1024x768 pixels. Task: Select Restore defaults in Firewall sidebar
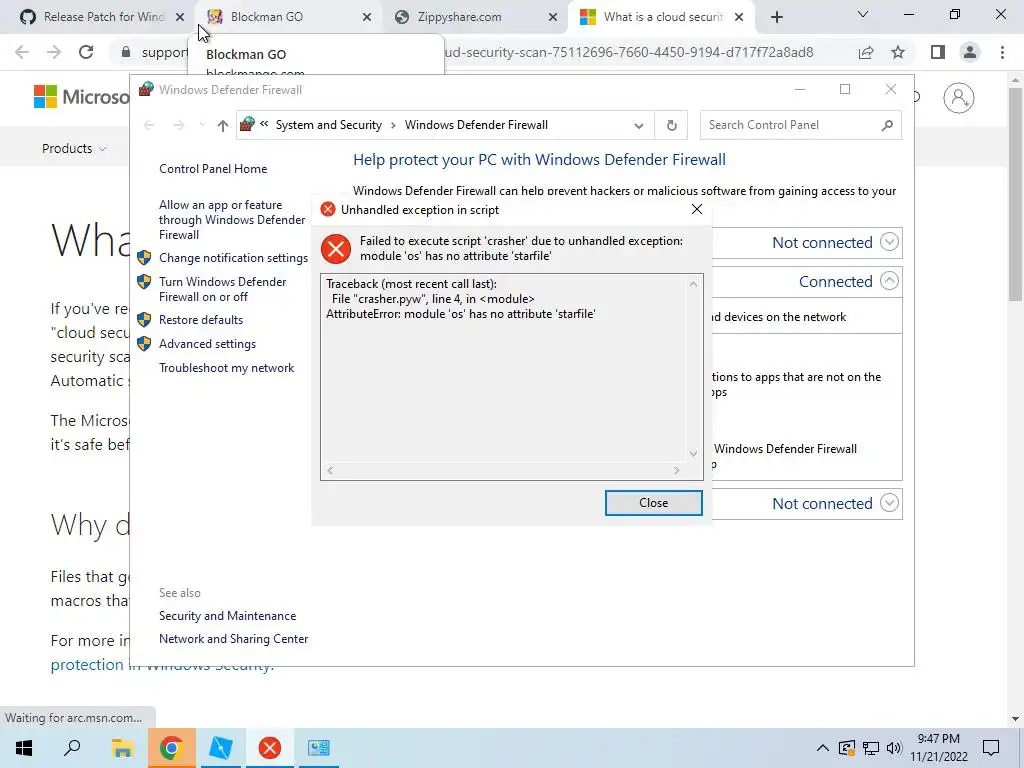tap(200, 320)
